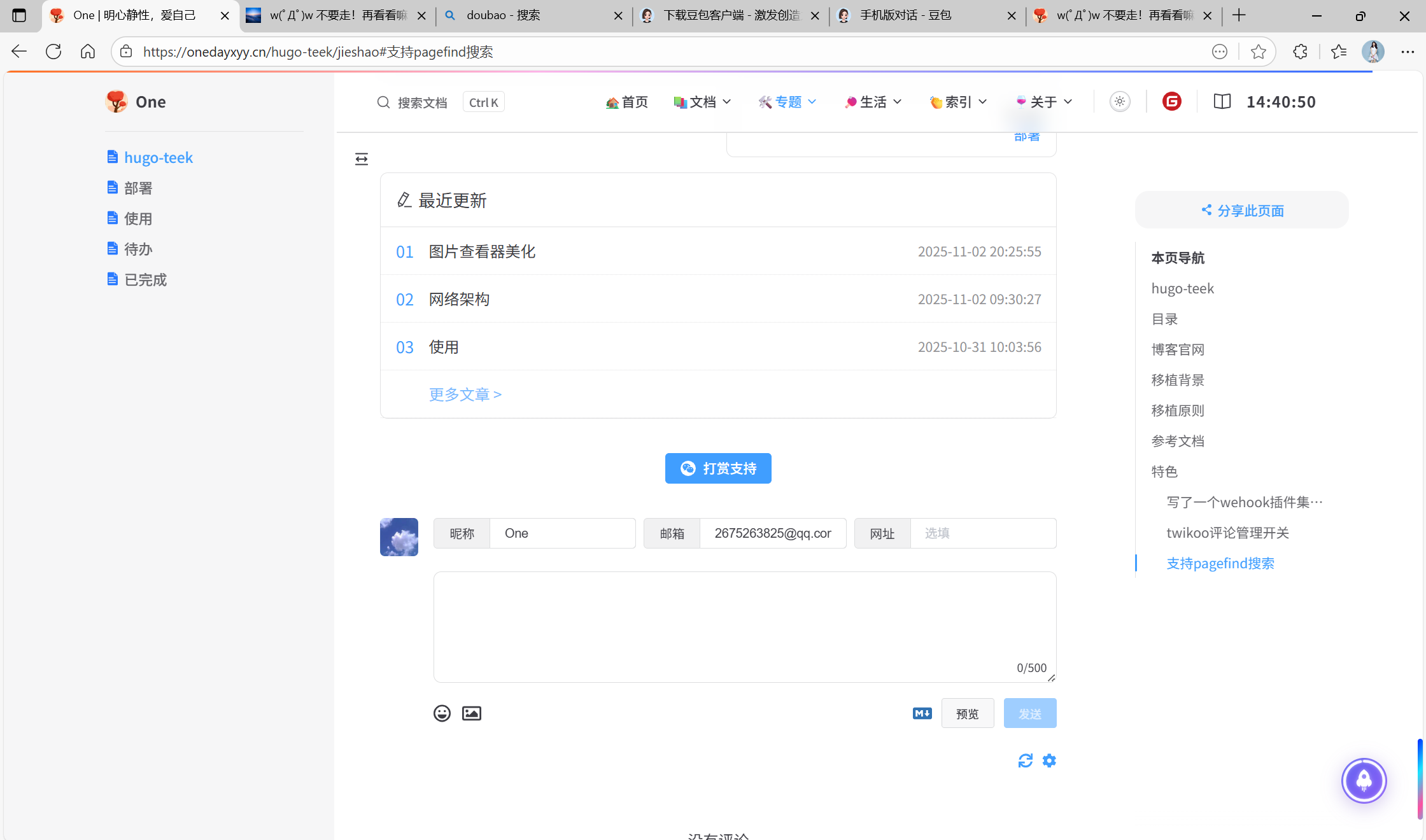
Task: Expand the 生活 dropdown menu
Action: click(873, 102)
